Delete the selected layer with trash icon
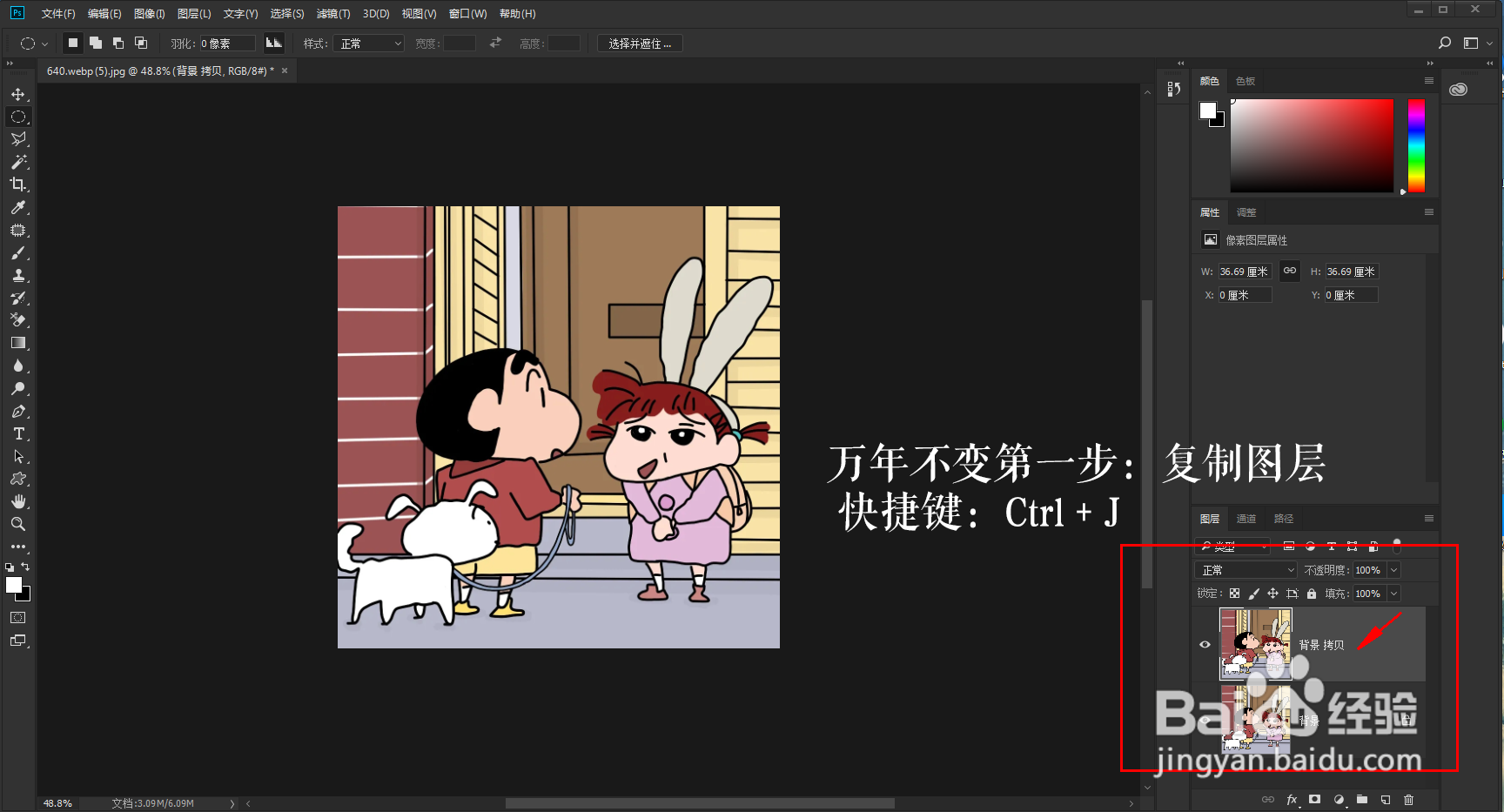The width and height of the screenshot is (1504, 812). [x=1409, y=800]
